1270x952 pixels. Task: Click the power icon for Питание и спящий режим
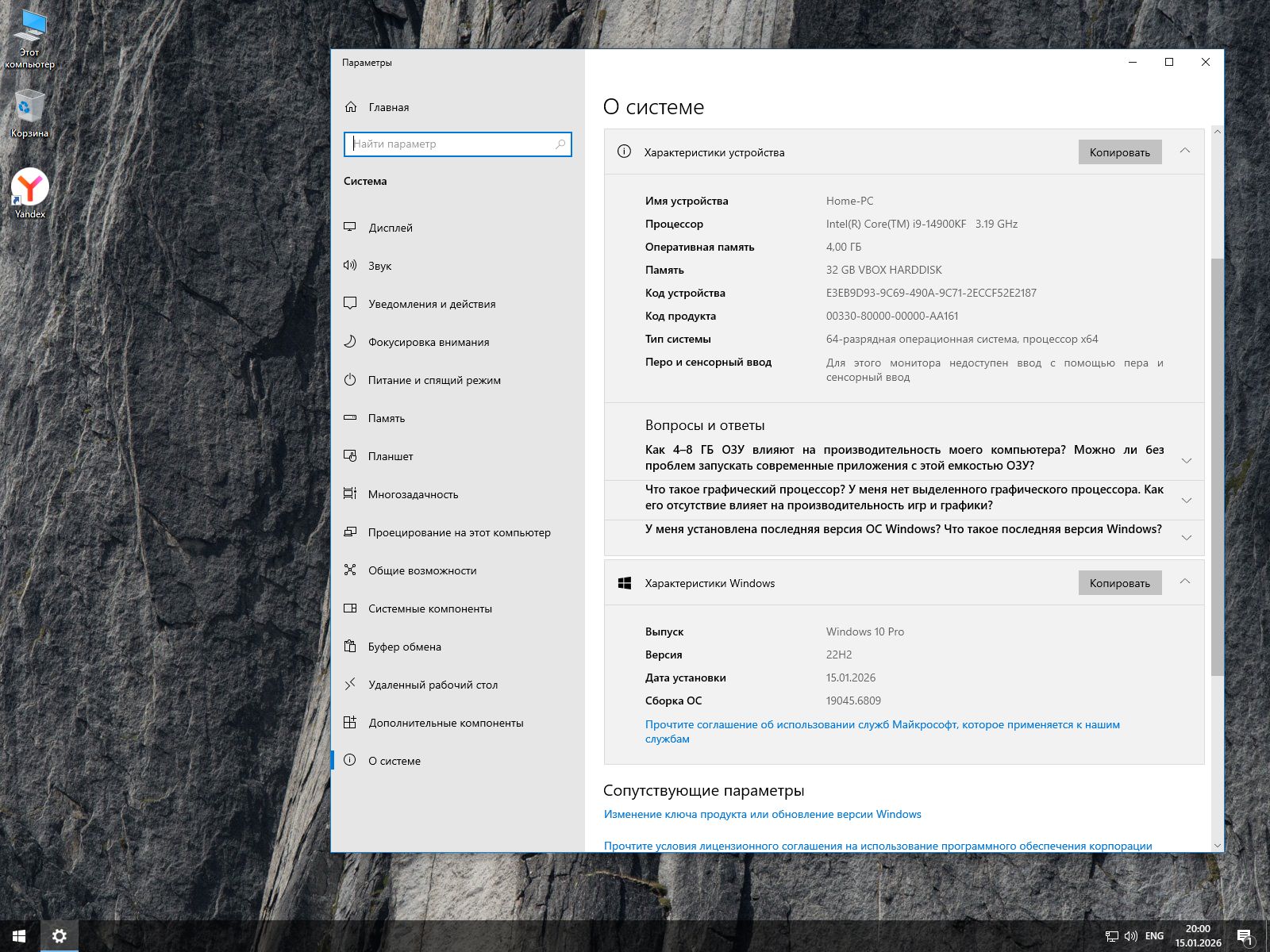tap(350, 380)
